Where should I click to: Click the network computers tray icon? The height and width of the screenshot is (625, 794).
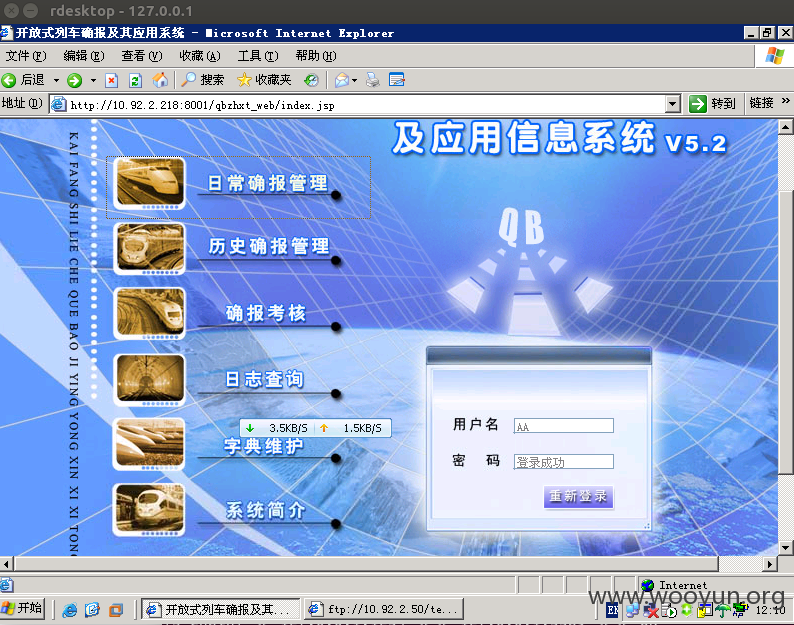point(632,611)
